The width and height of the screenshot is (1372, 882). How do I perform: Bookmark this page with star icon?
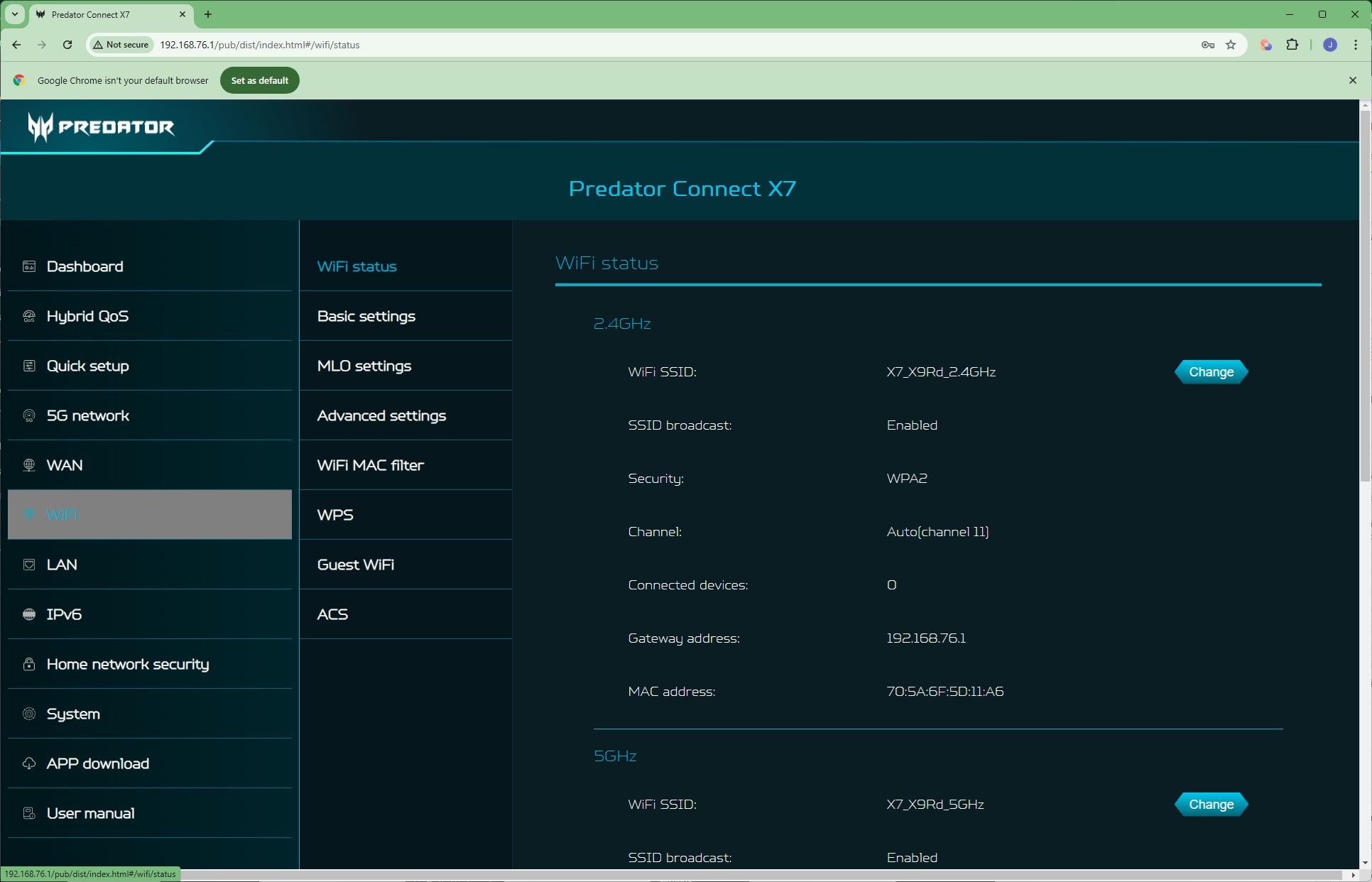click(1231, 45)
